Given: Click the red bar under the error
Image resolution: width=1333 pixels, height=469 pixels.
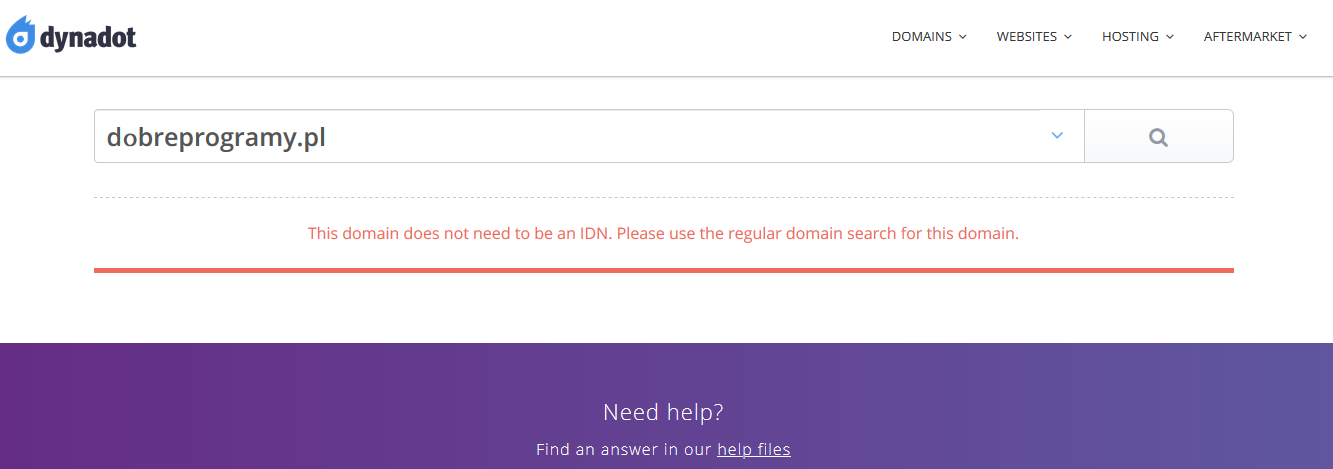Looking at the screenshot, I should (x=663, y=270).
